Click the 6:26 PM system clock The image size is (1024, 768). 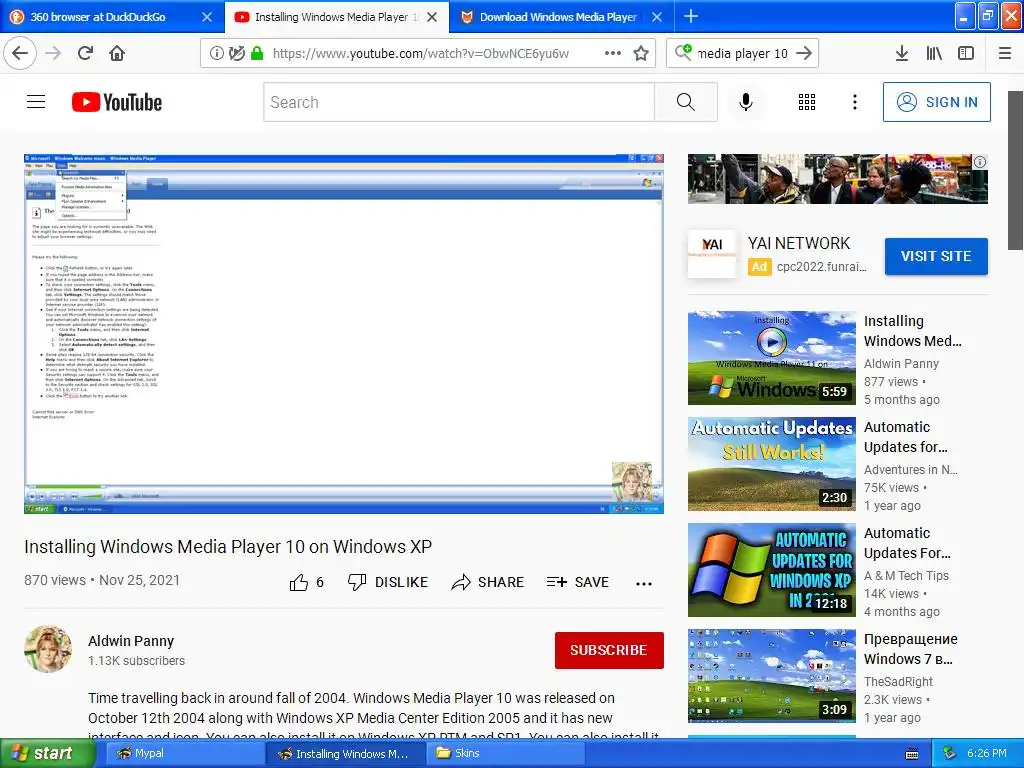click(x=987, y=753)
